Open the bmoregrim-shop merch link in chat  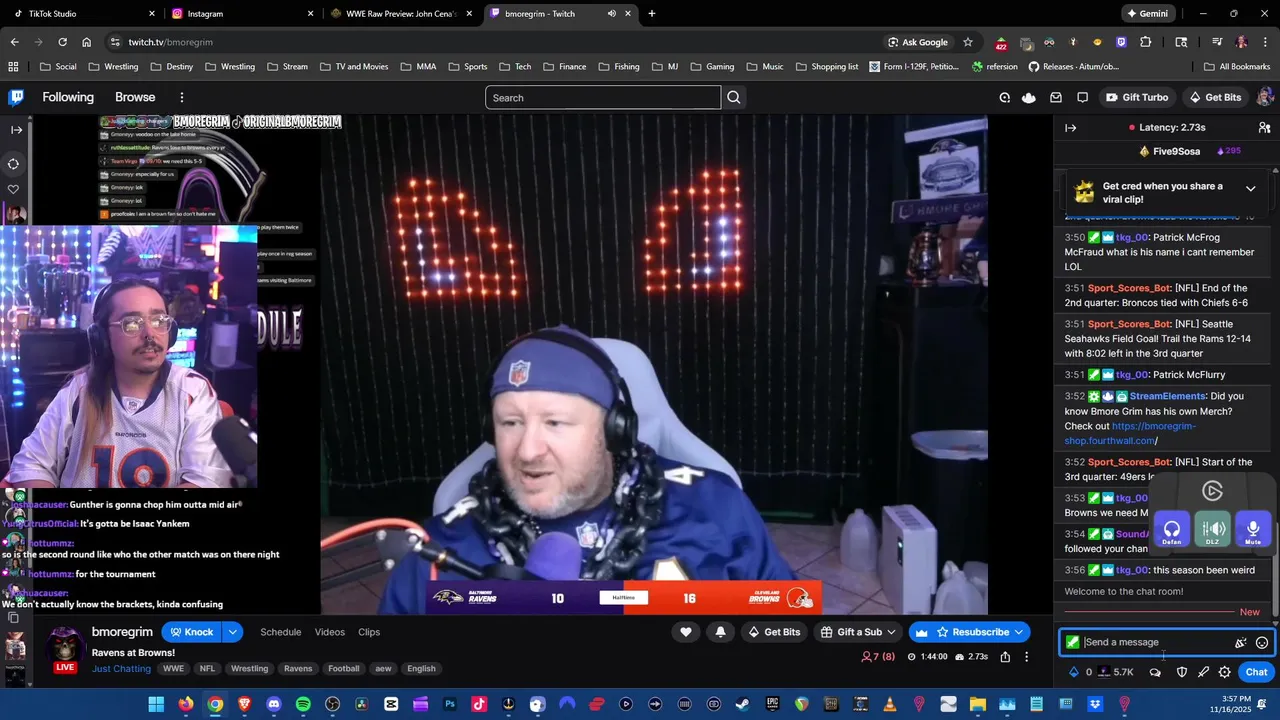(x=1130, y=433)
